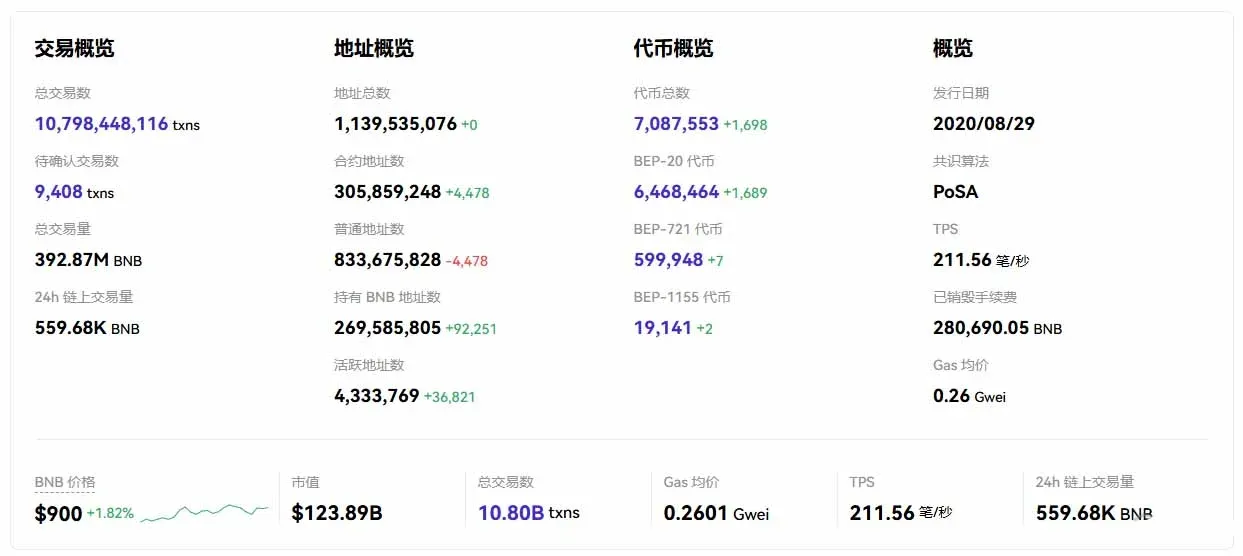Select the +36,821 active address change
1243x556 pixels.
pyautogui.click(x=450, y=397)
